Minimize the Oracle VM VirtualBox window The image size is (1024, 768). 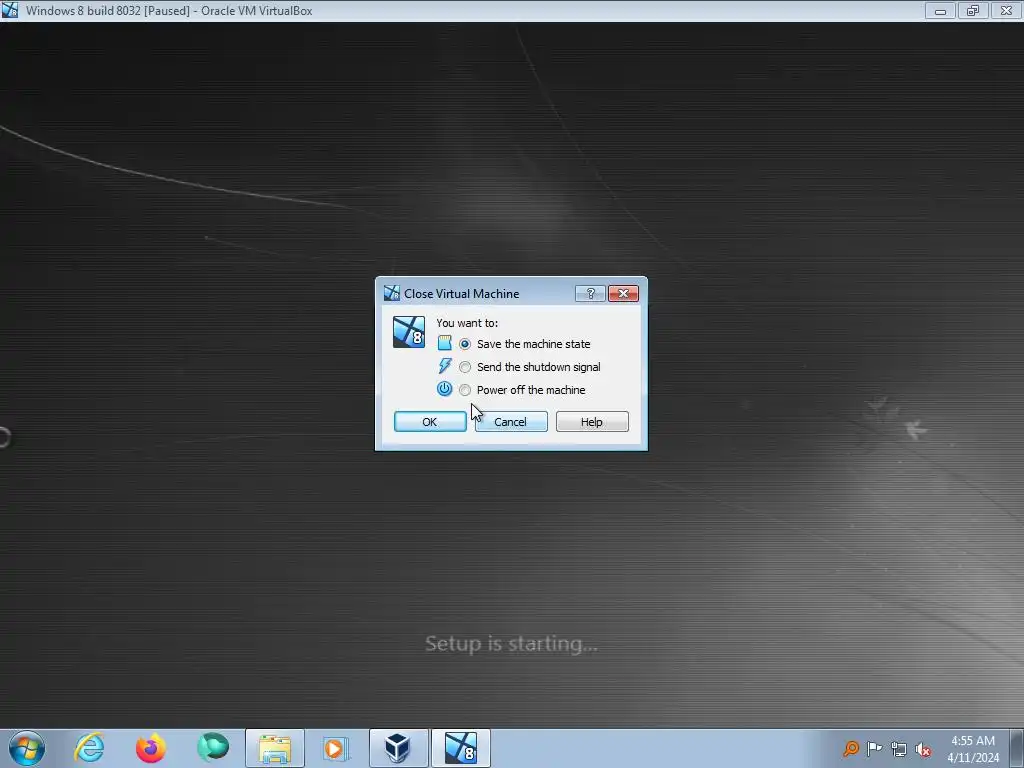[940, 11]
